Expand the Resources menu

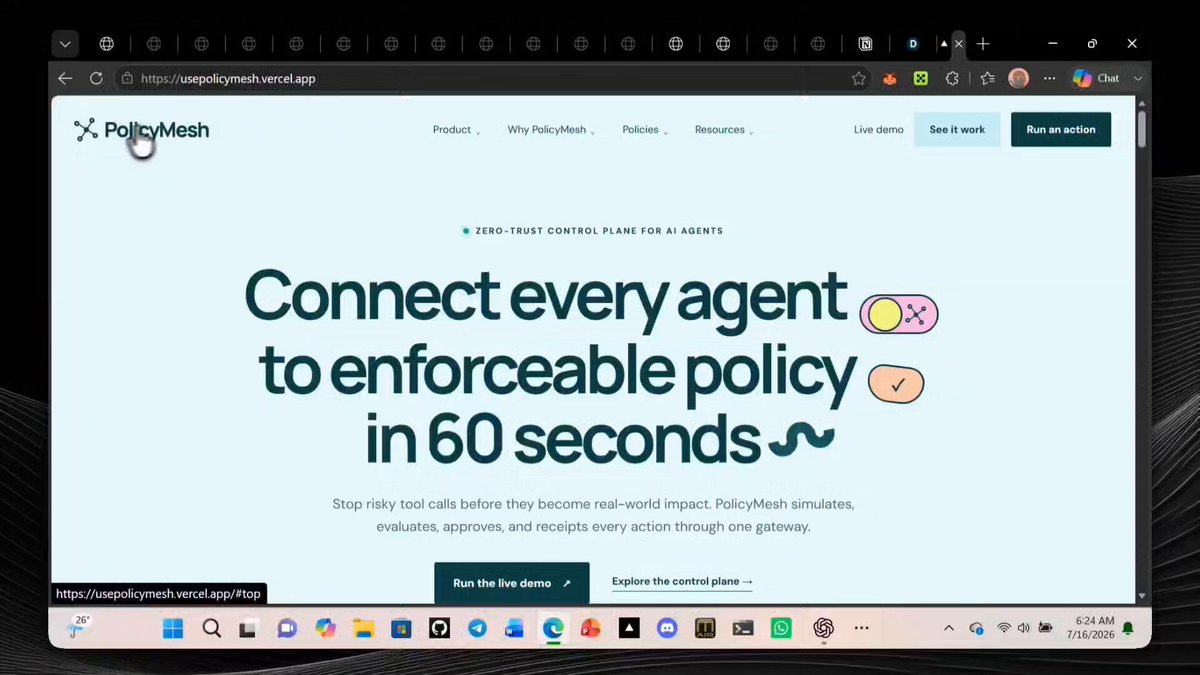pyautogui.click(x=724, y=130)
